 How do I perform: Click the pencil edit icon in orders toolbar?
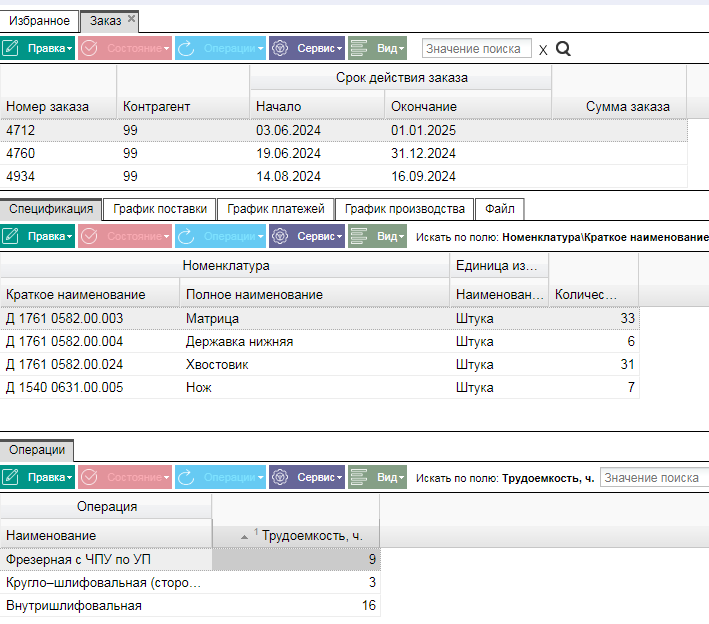10,48
